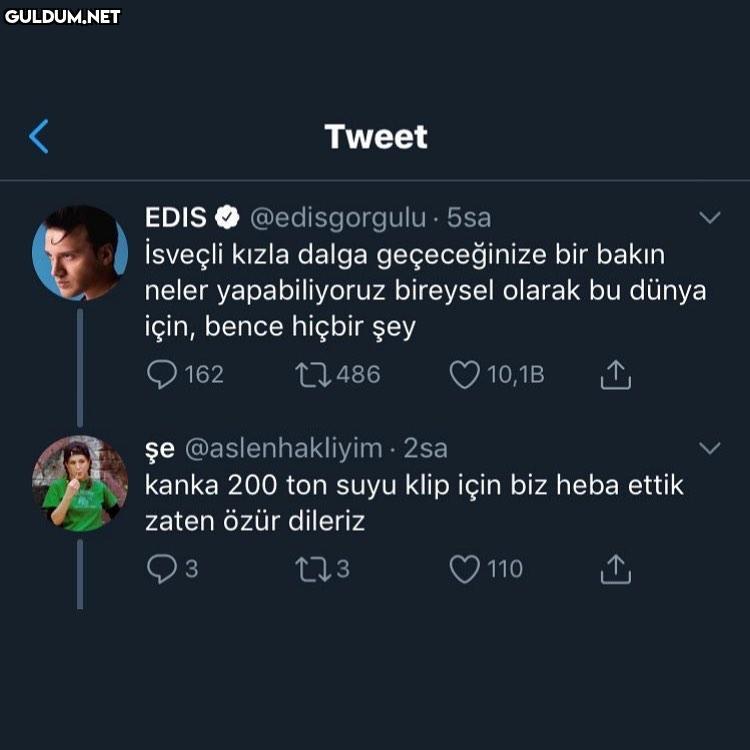Reply to the aslenhakliyim tweet
The image size is (750, 750).
pyautogui.click(x=162, y=569)
